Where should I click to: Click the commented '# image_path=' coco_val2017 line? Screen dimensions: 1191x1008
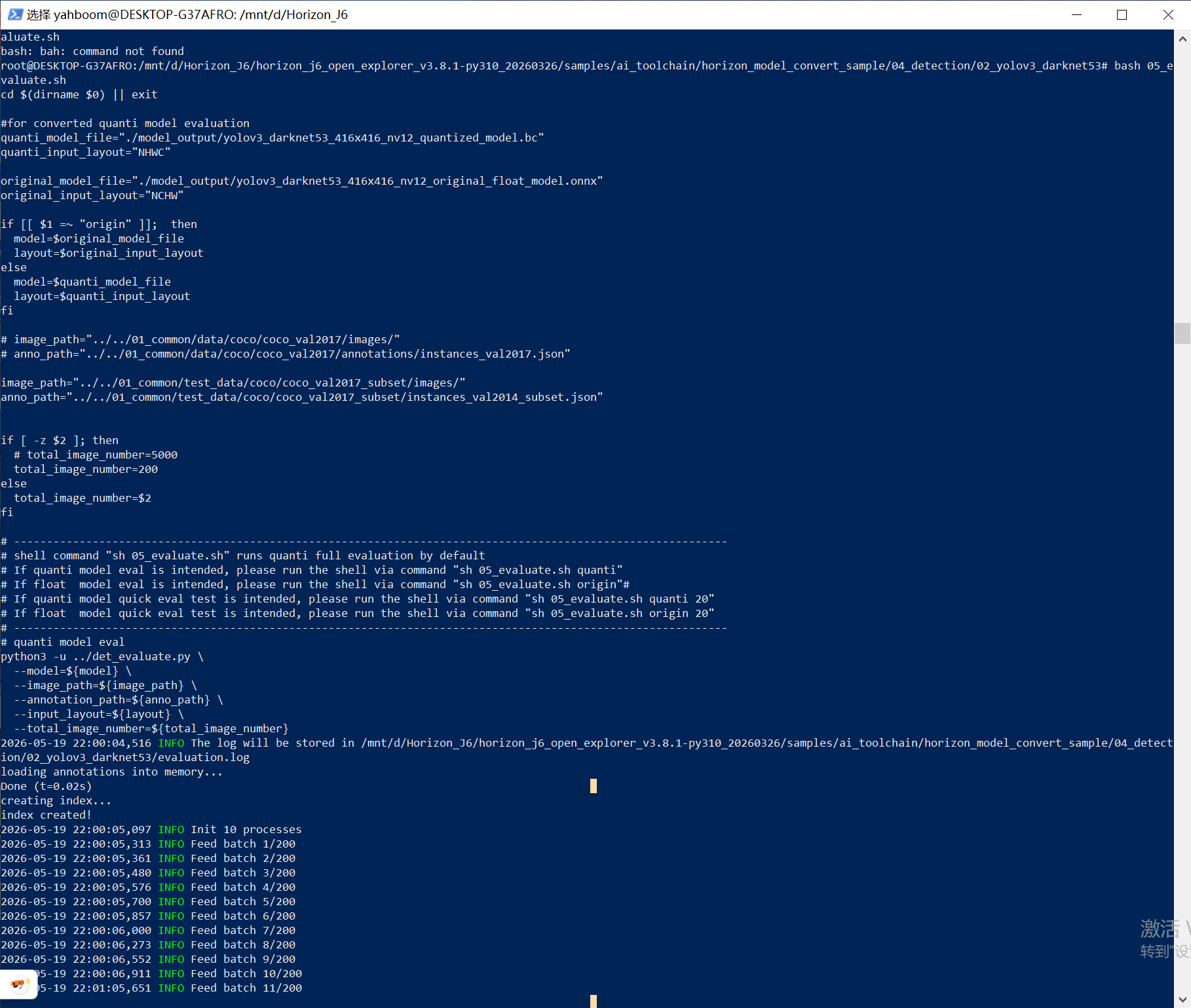pos(200,339)
